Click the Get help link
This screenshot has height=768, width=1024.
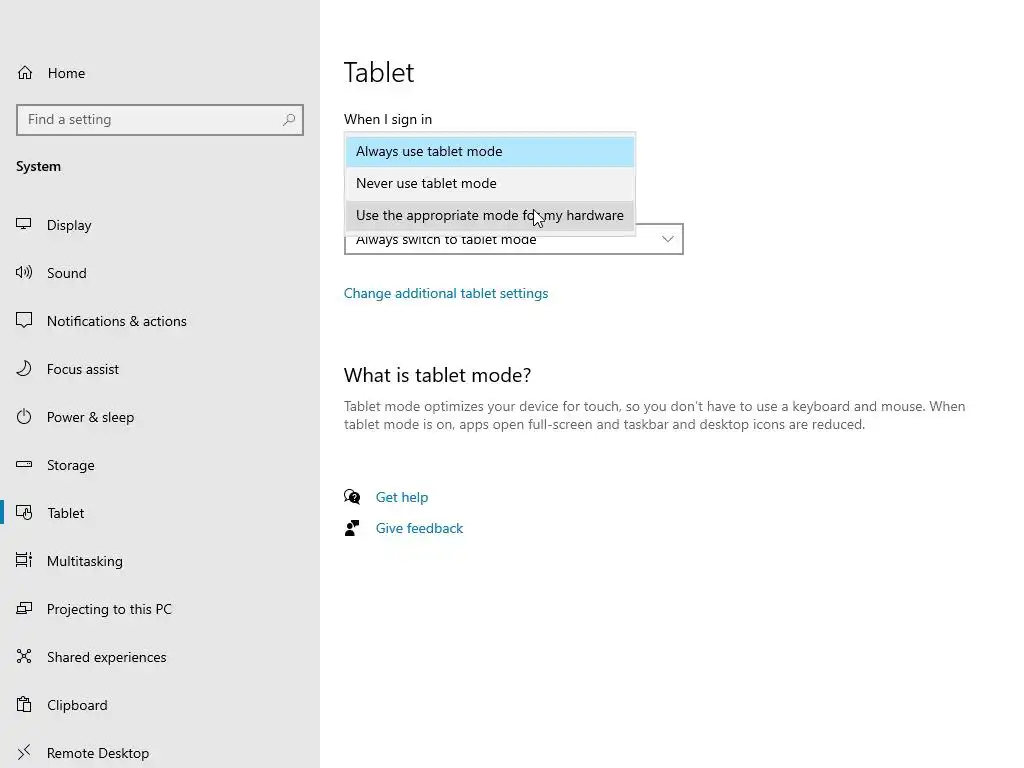(x=402, y=497)
